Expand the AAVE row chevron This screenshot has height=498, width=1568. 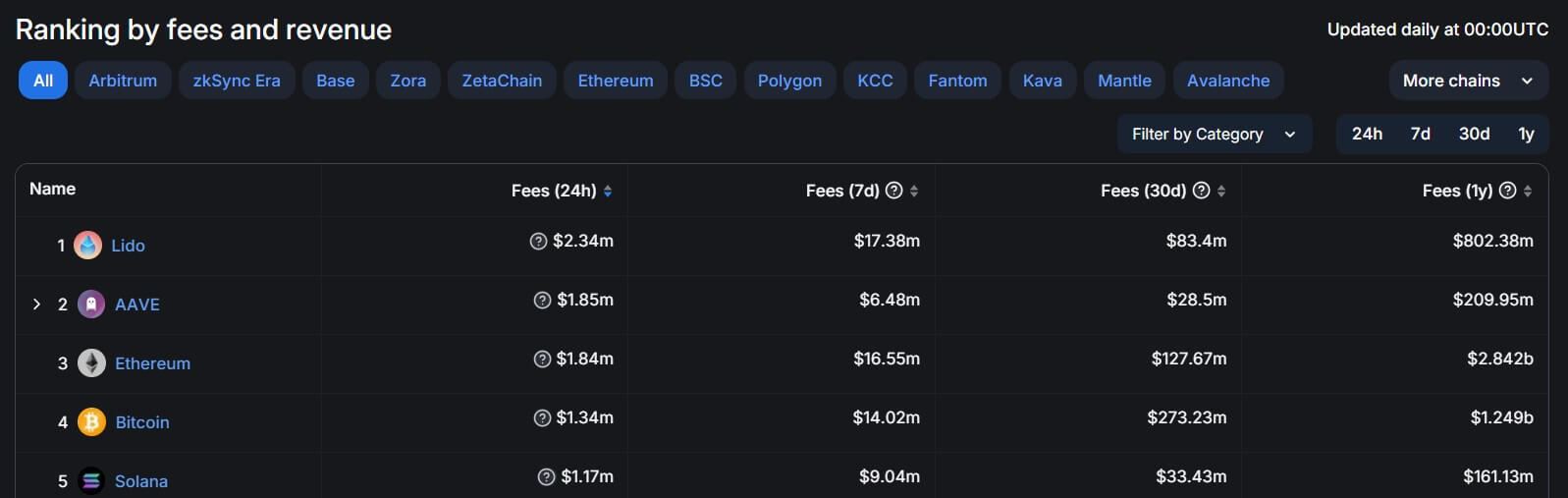36,304
